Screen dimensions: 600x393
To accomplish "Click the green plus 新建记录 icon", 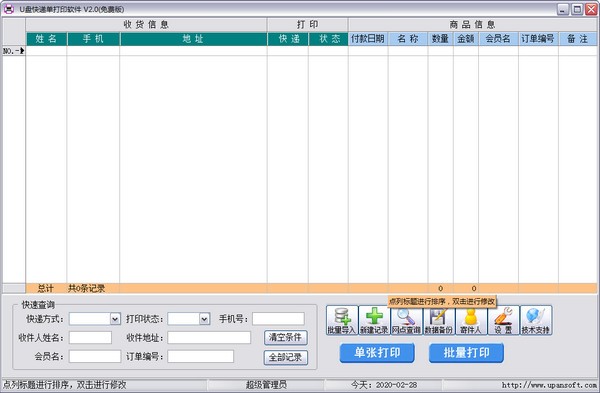I will [x=374, y=320].
